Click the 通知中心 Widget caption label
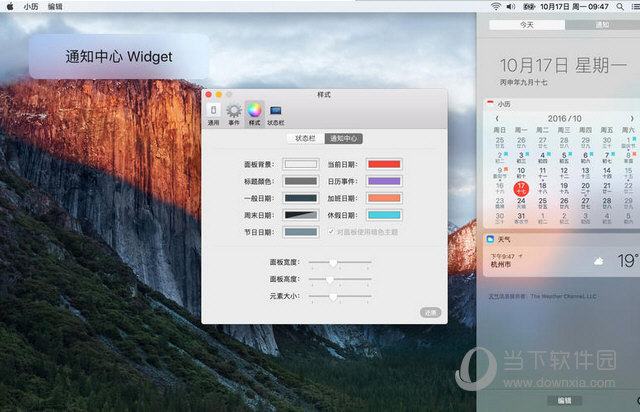Image resolution: width=640 pixels, height=412 pixels. point(119,56)
